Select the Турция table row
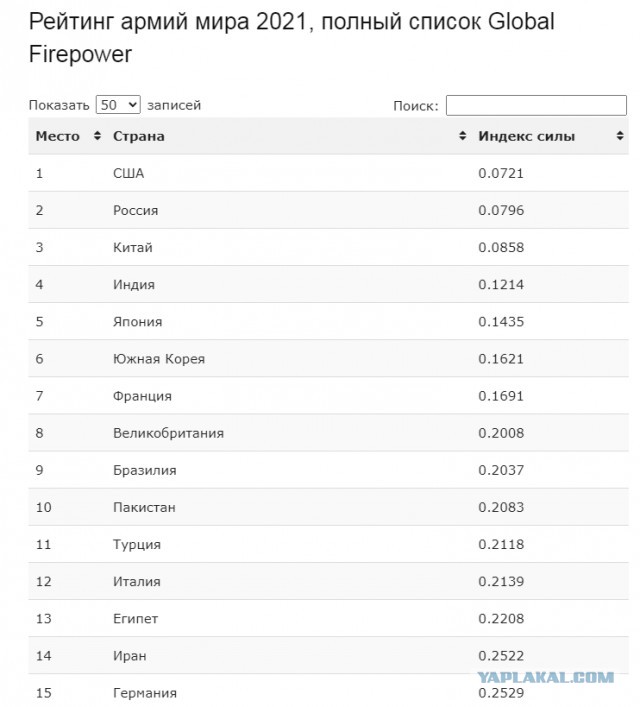This screenshot has height=707, width=640. point(328,544)
